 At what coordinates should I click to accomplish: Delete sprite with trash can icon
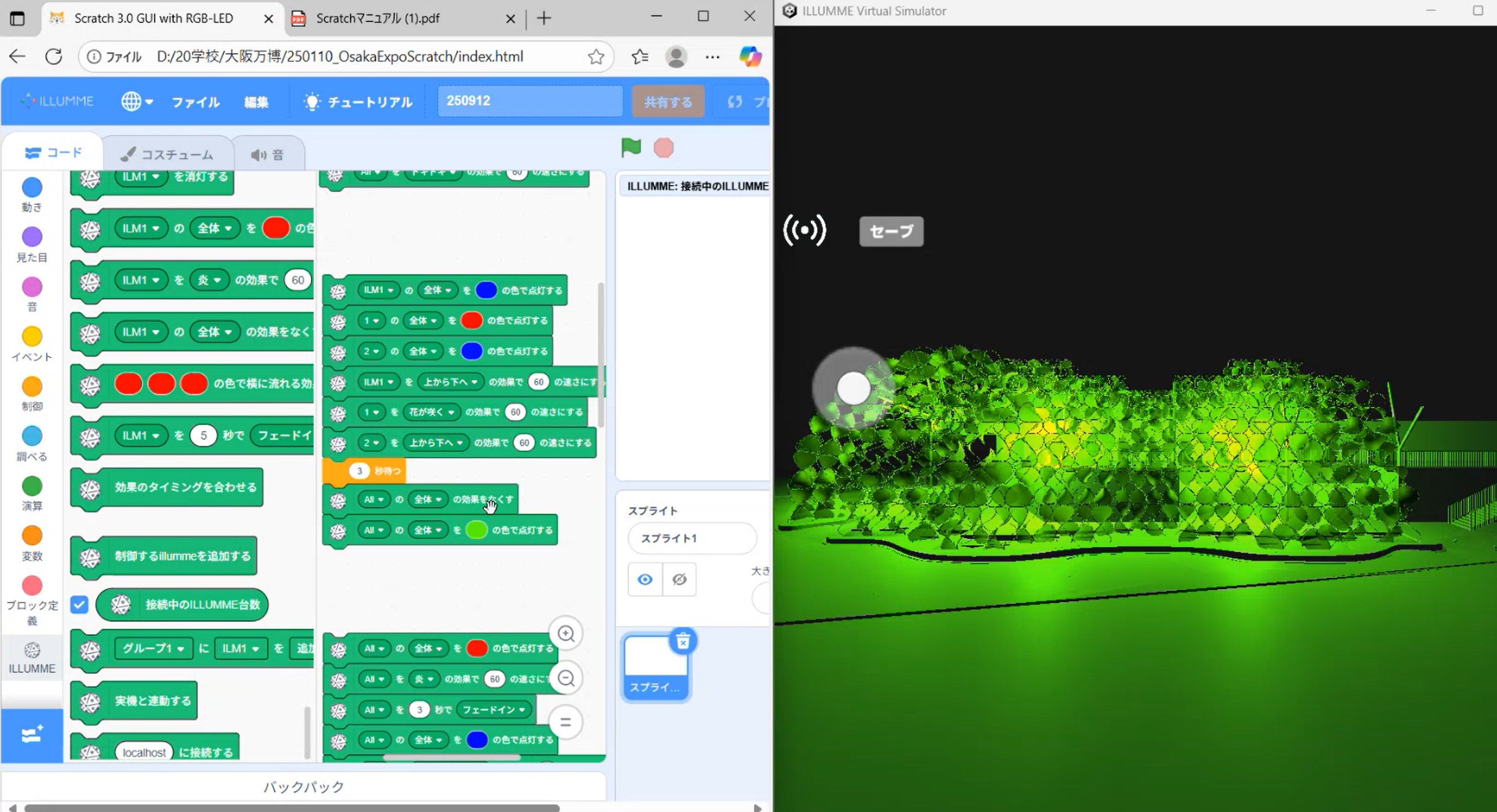[x=683, y=641]
